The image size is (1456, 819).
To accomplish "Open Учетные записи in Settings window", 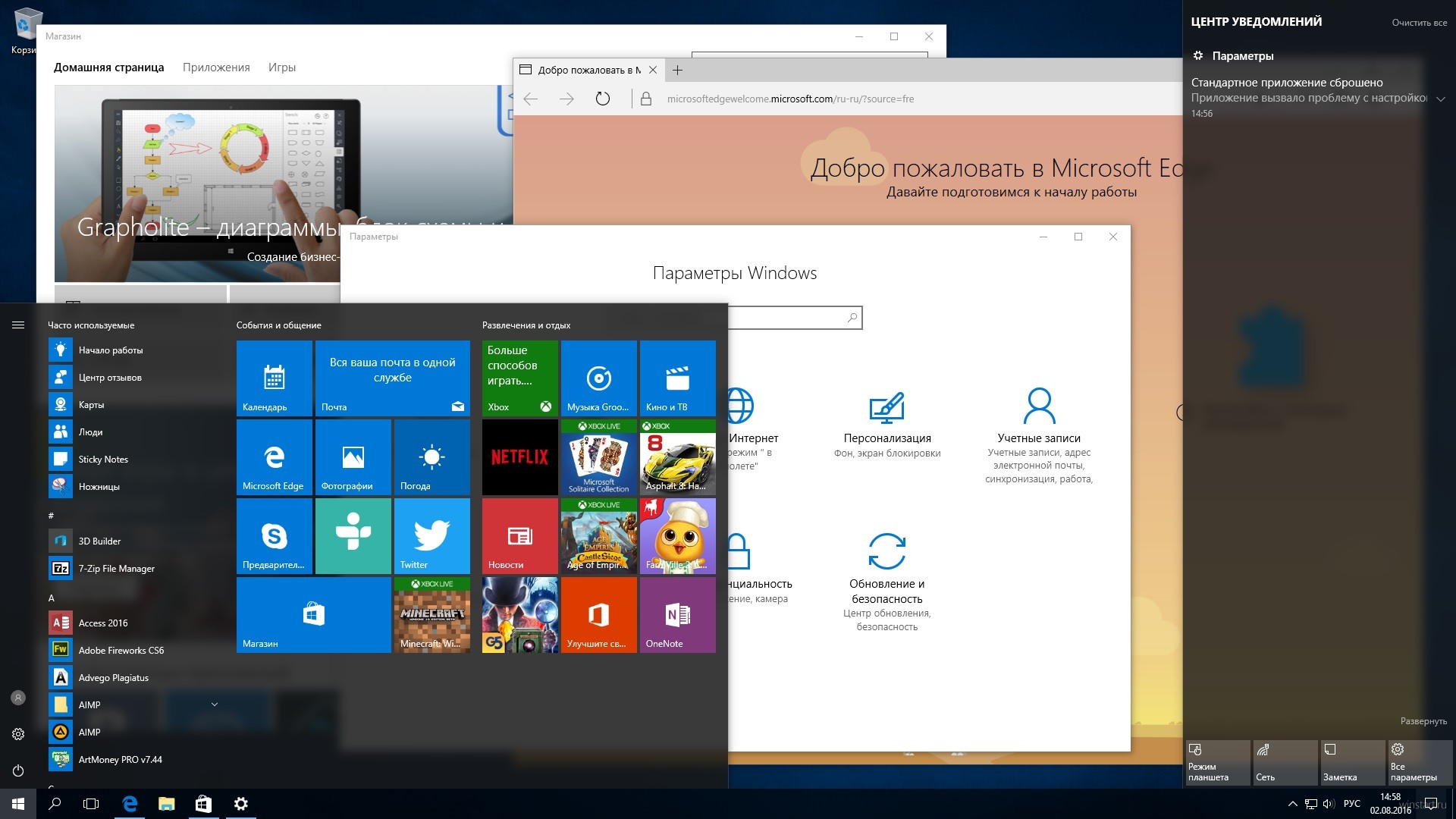I will click(1039, 436).
